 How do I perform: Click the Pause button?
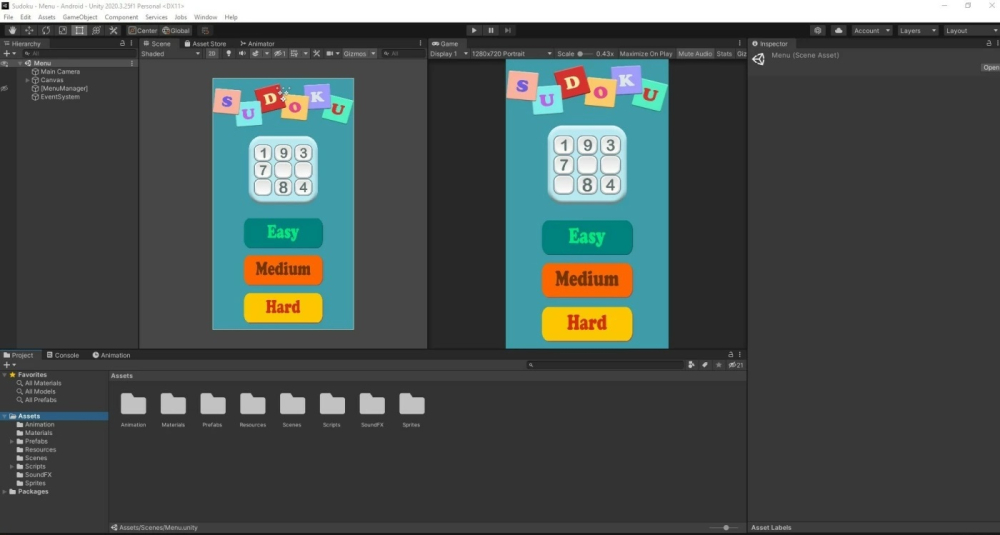(491, 30)
